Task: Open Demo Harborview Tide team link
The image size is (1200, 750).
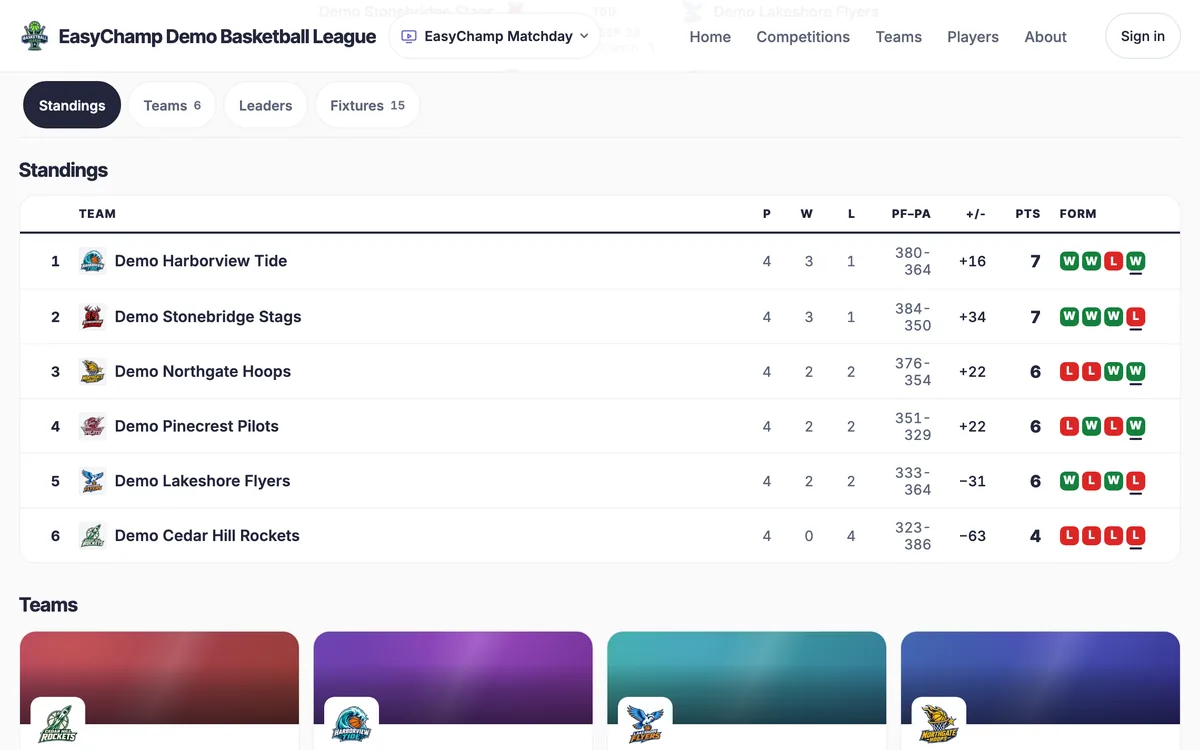Action: point(201,261)
